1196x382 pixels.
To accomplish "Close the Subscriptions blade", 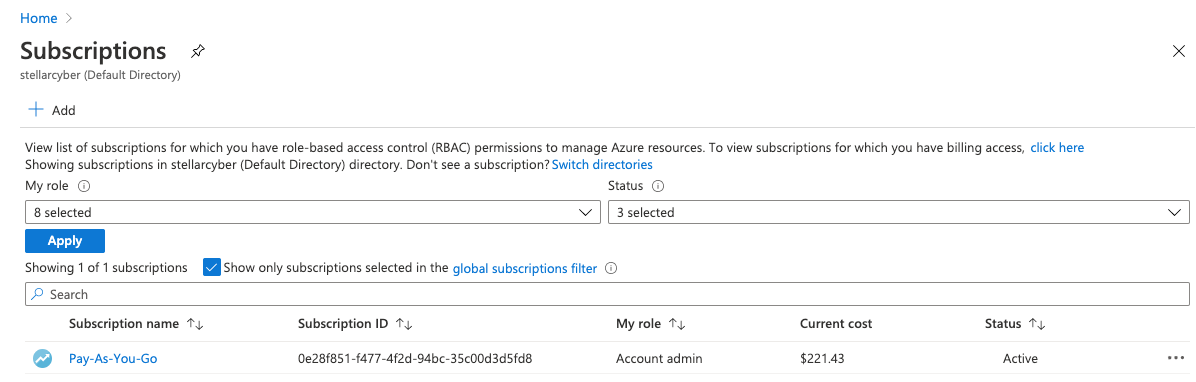I will click(1178, 51).
